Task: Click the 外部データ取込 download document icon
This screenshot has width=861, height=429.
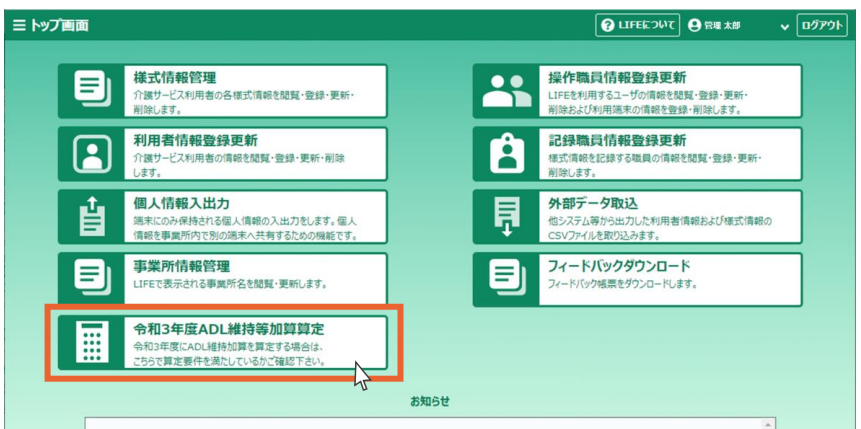Action: click(x=507, y=216)
